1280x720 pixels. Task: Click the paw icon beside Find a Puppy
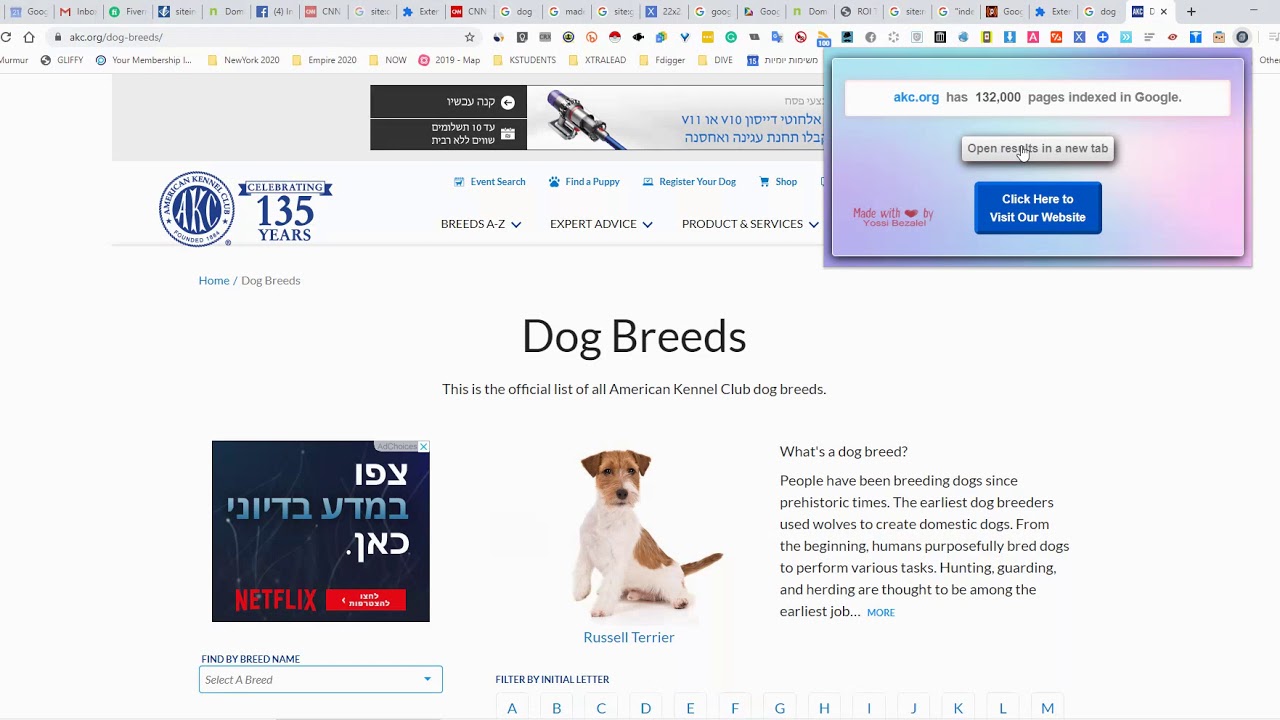pos(554,182)
